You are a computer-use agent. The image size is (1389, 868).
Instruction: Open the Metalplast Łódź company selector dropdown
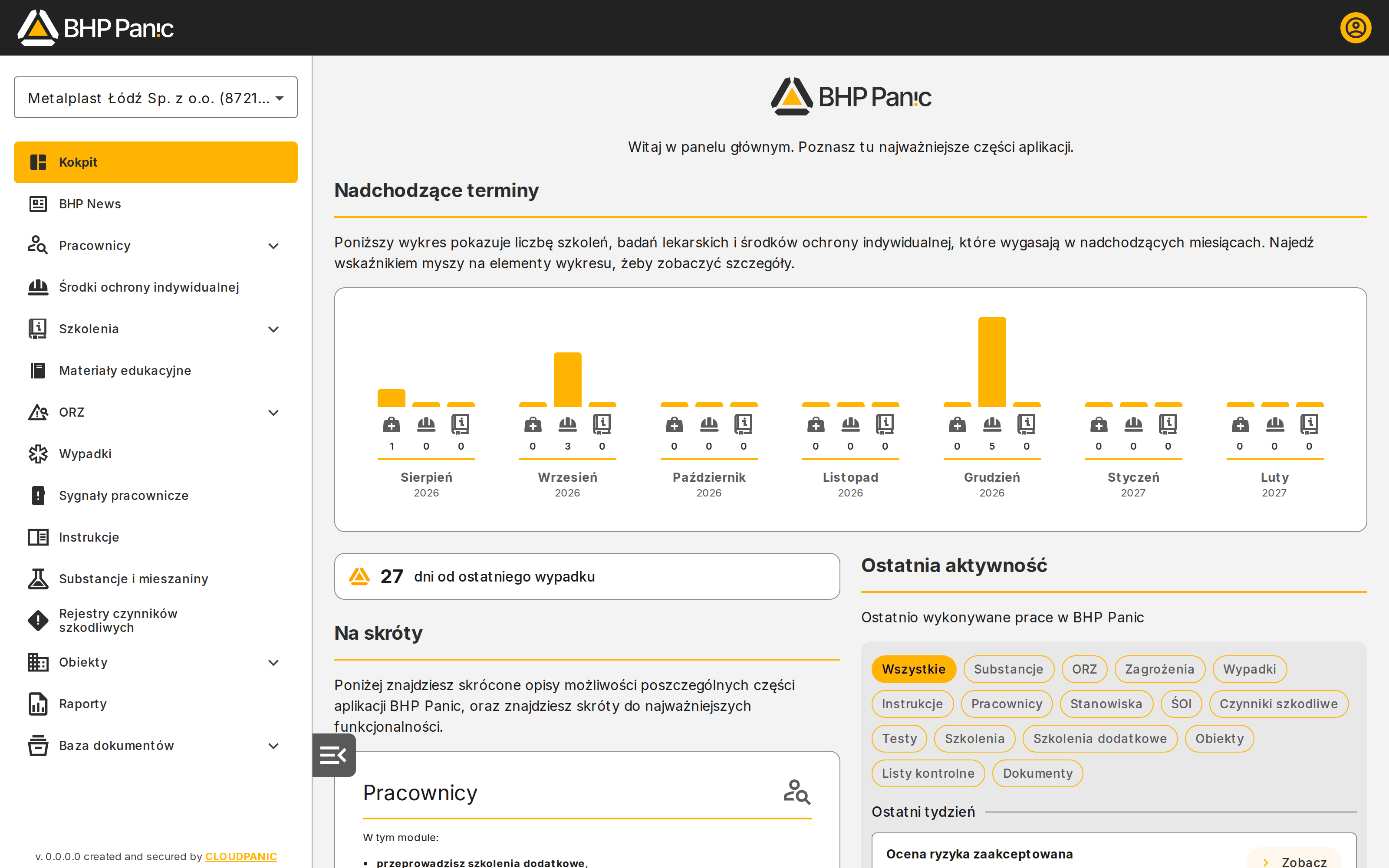[155, 98]
